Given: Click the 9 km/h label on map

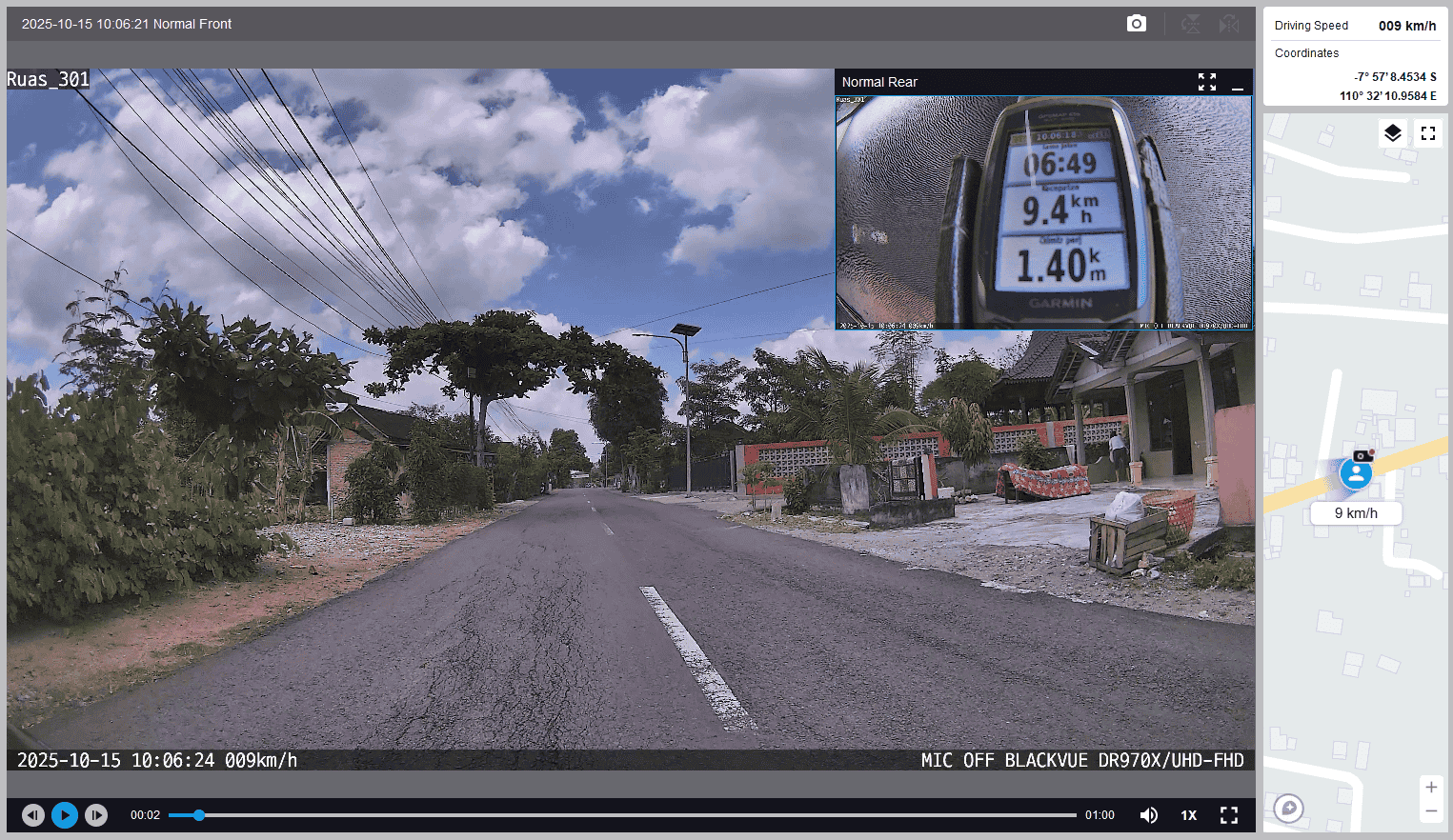Looking at the screenshot, I should 1356,513.
